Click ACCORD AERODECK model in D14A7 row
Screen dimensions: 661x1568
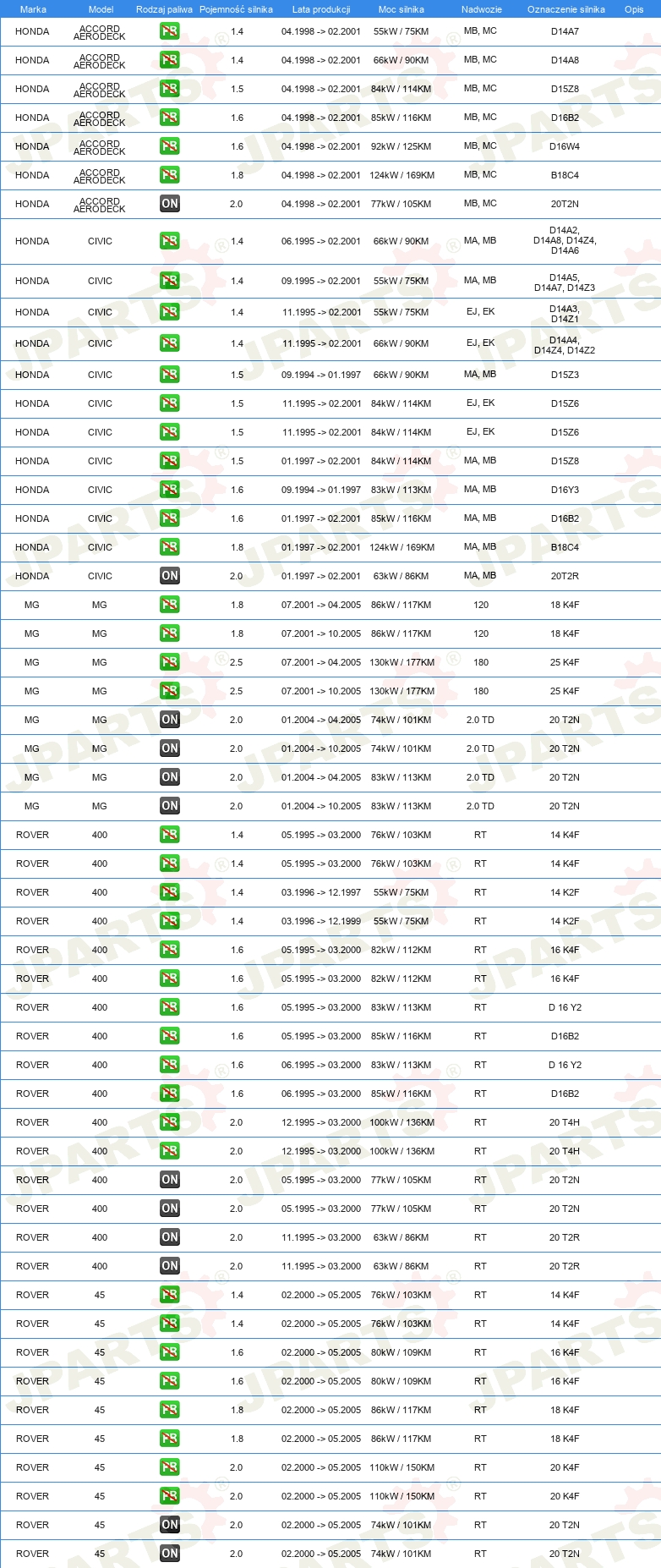click(100, 33)
